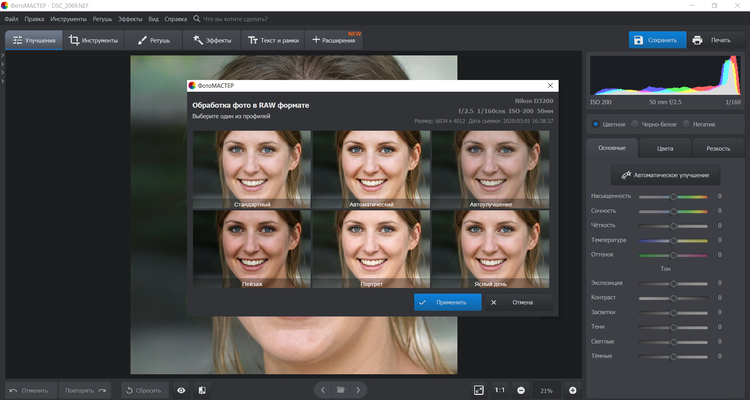This screenshot has width=750, height=400.
Task: Toggle the eye preview icon in bottom bar
Action: click(x=181, y=389)
